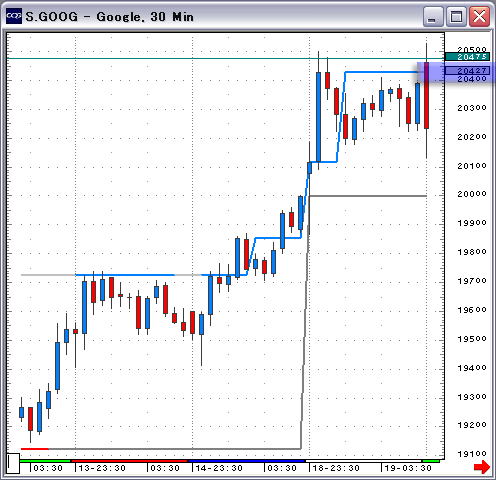Click the 14-23:30 time axis label
This screenshot has width=496, height=480.
(x=219, y=468)
